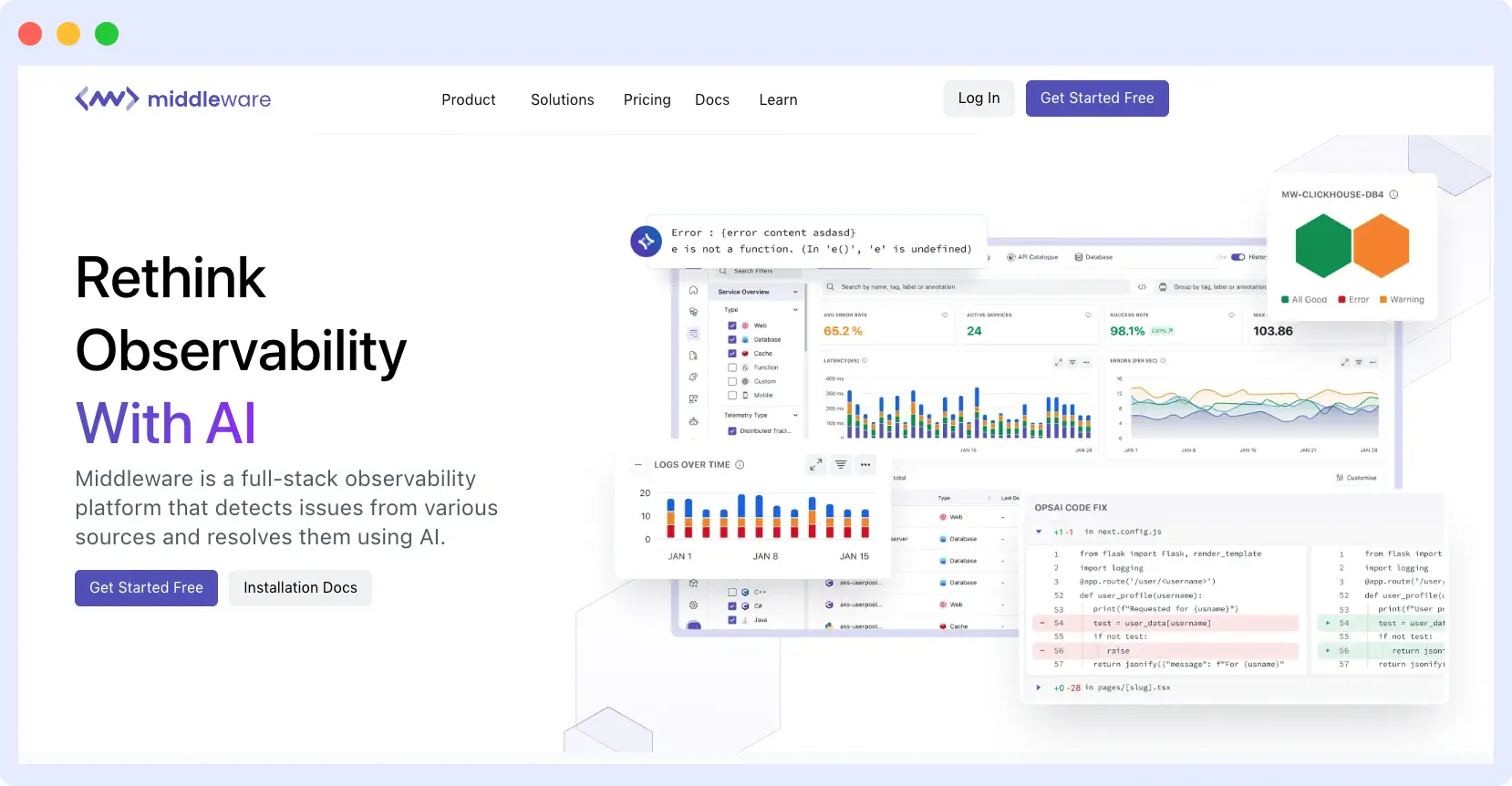Click info icon beside MW-CLICKHOUSE-DB4
Image resolution: width=1512 pixels, height=786 pixels.
(1393, 194)
